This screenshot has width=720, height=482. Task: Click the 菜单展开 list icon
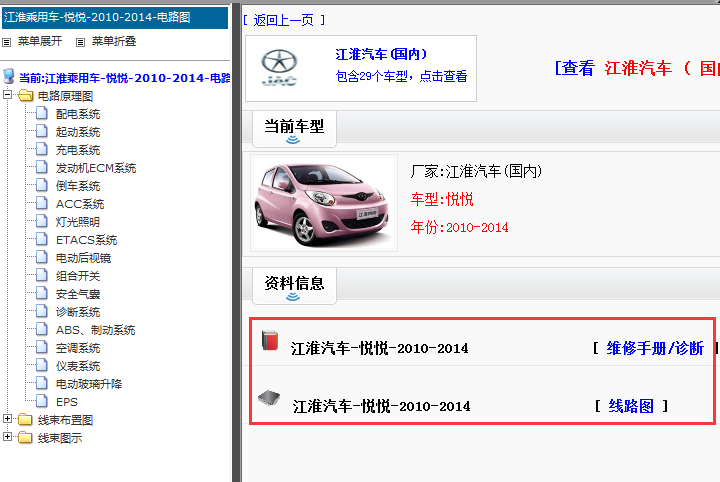pos(6,43)
